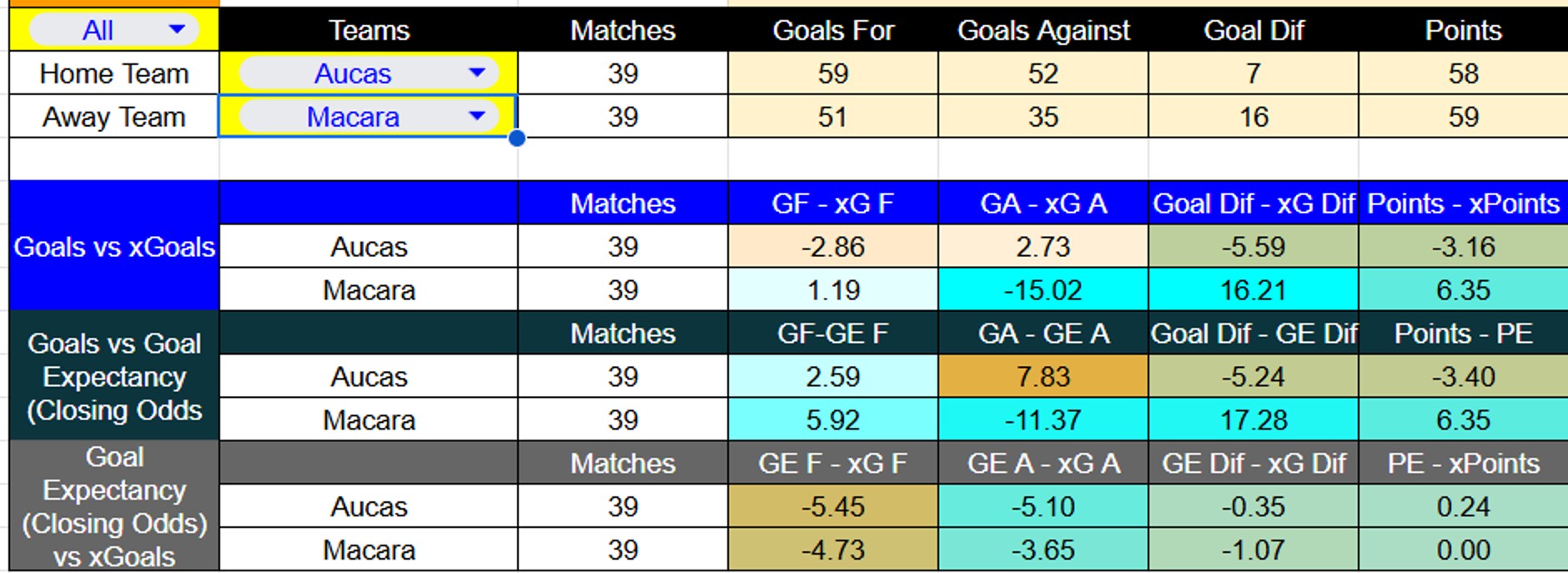
Task: Click the GF - xG F header
Action: [832, 204]
